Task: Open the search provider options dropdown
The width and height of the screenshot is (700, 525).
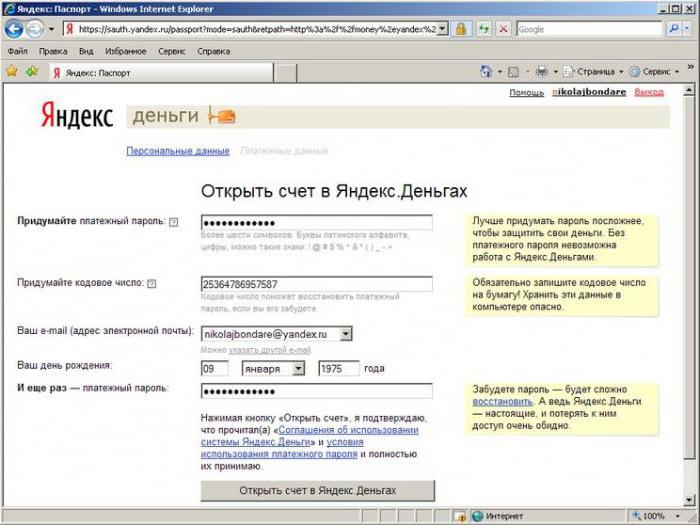Action: click(688, 29)
